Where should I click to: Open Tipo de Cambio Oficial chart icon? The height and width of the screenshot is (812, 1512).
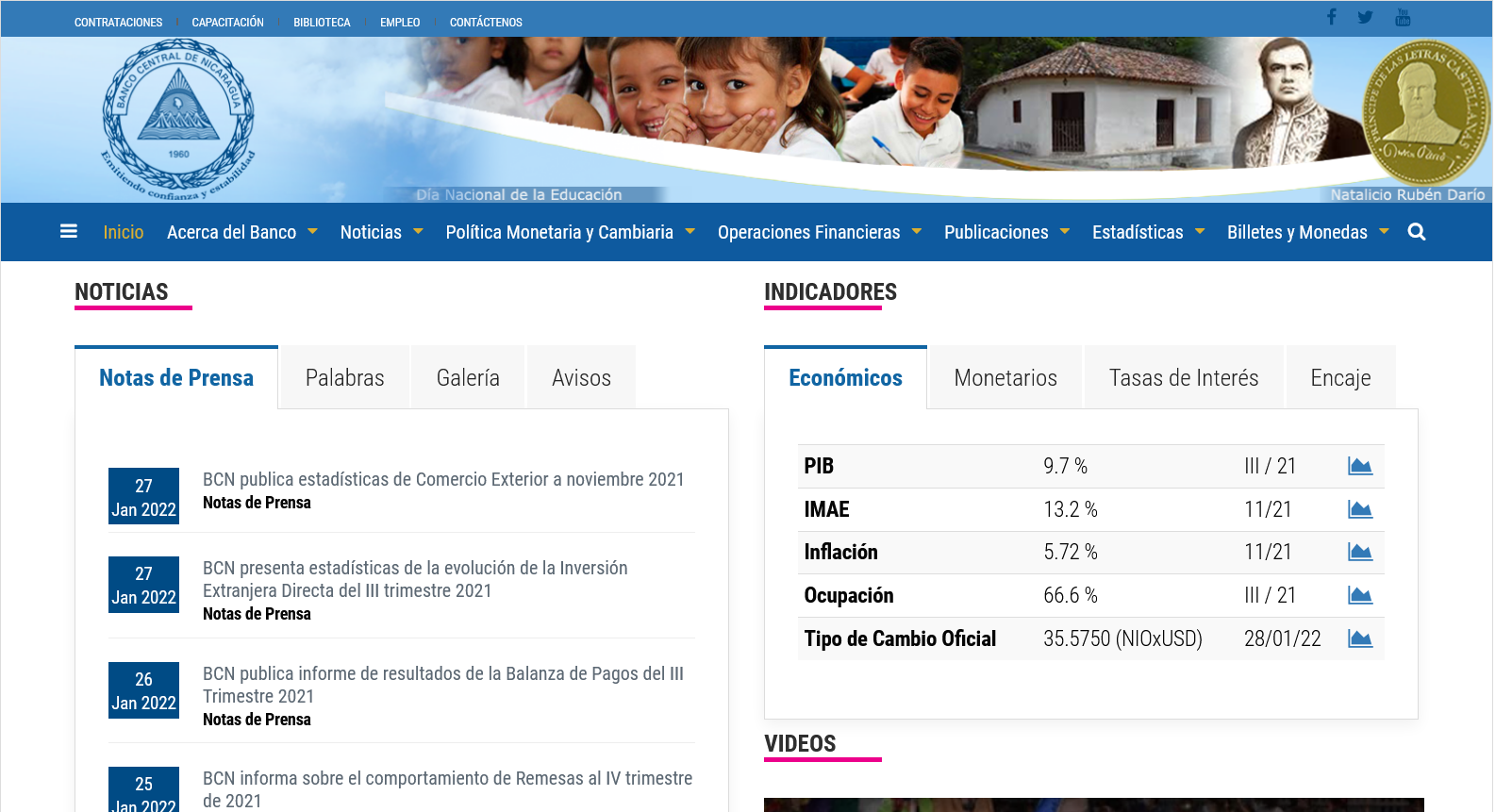click(1359, 638)
